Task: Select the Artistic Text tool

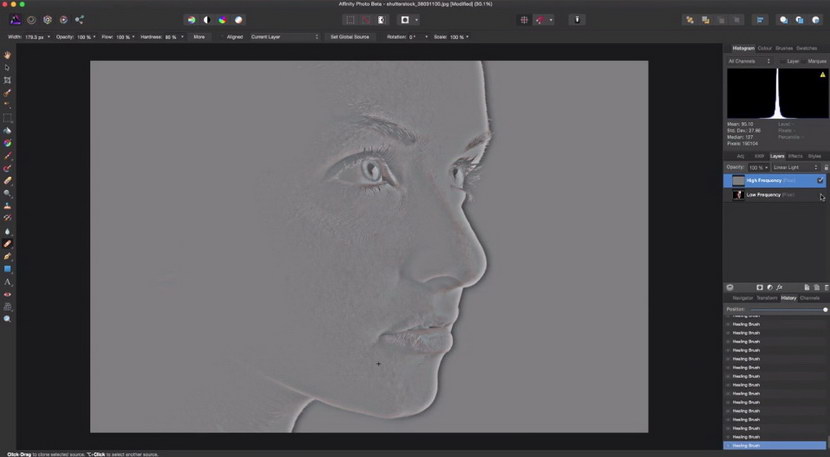Action: tap(7, 282)
